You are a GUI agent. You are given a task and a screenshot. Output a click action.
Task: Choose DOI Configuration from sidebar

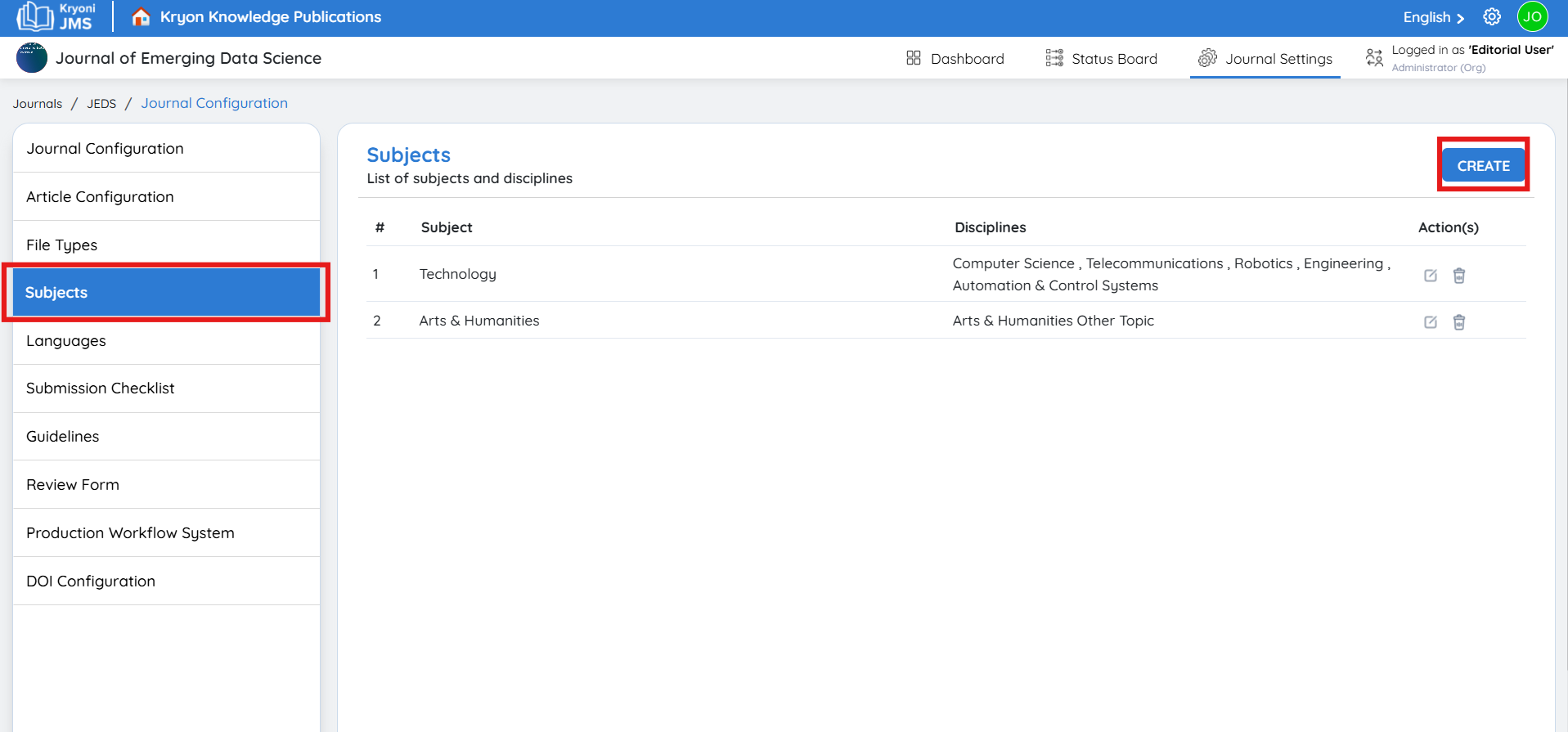tap(91, 582)
